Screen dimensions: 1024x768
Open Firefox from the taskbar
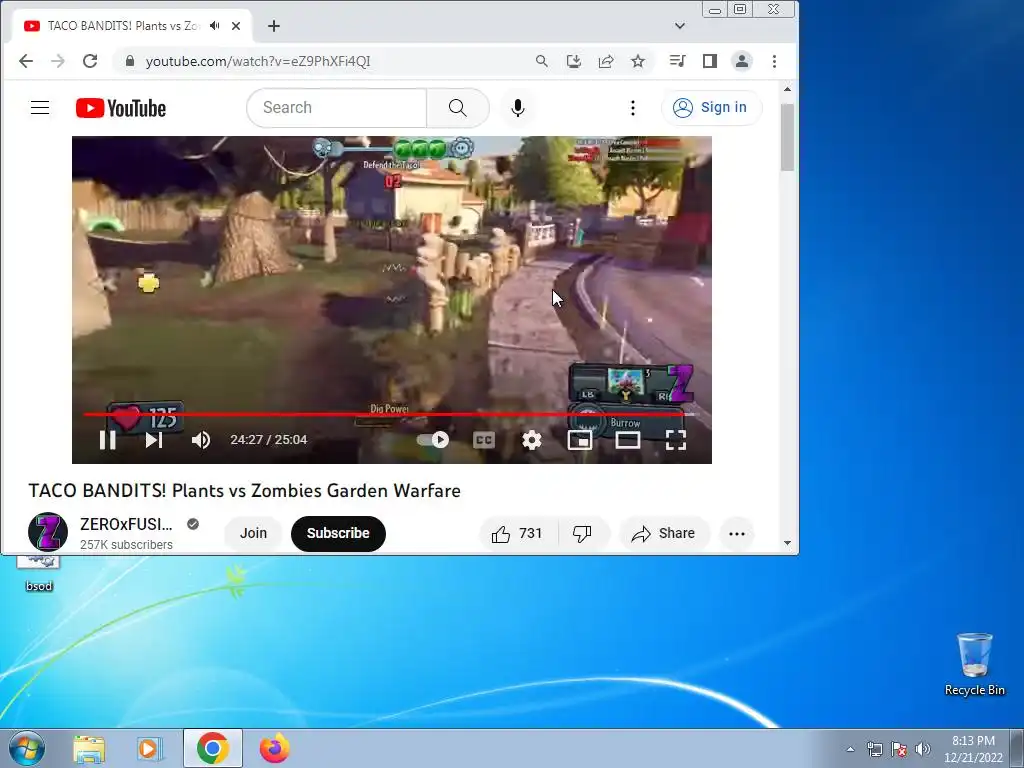point(274,748)
